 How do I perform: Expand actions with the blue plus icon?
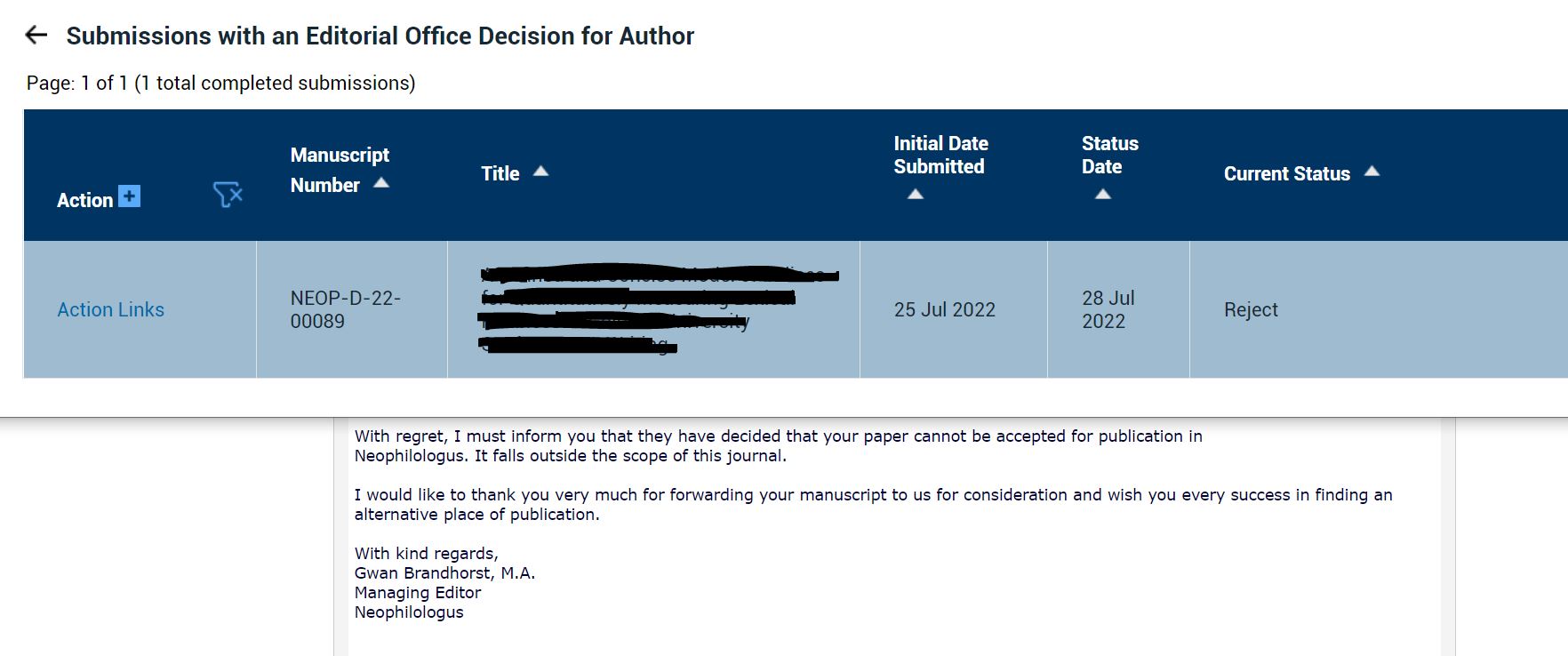130,196
